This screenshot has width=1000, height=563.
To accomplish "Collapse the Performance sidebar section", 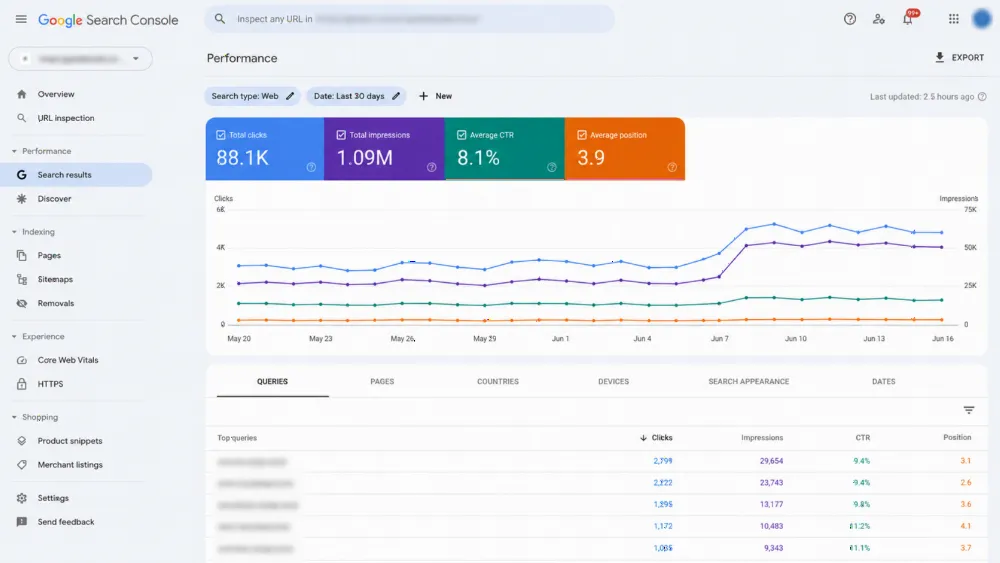I will (14, 151).
